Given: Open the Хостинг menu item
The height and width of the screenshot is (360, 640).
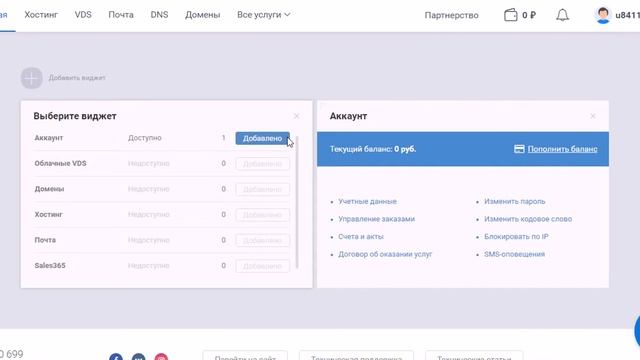Looking at the screenshot, I should [41, 15].
